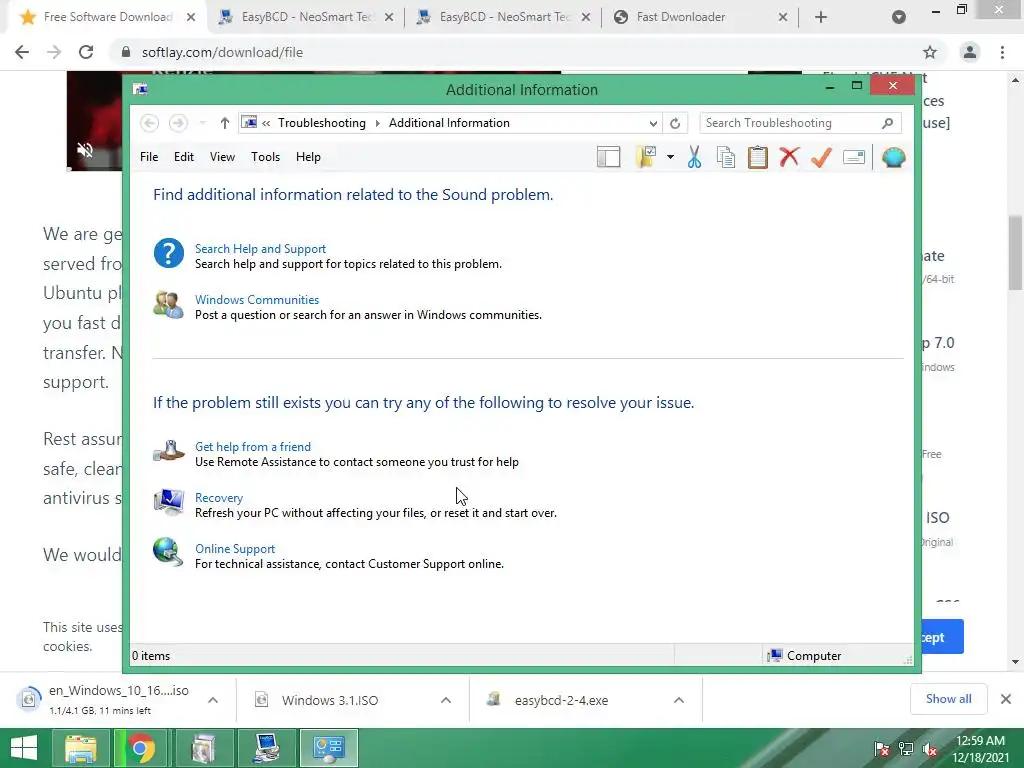
Task: Click the Remote Assistance friend icon
Action: point(168,451)
